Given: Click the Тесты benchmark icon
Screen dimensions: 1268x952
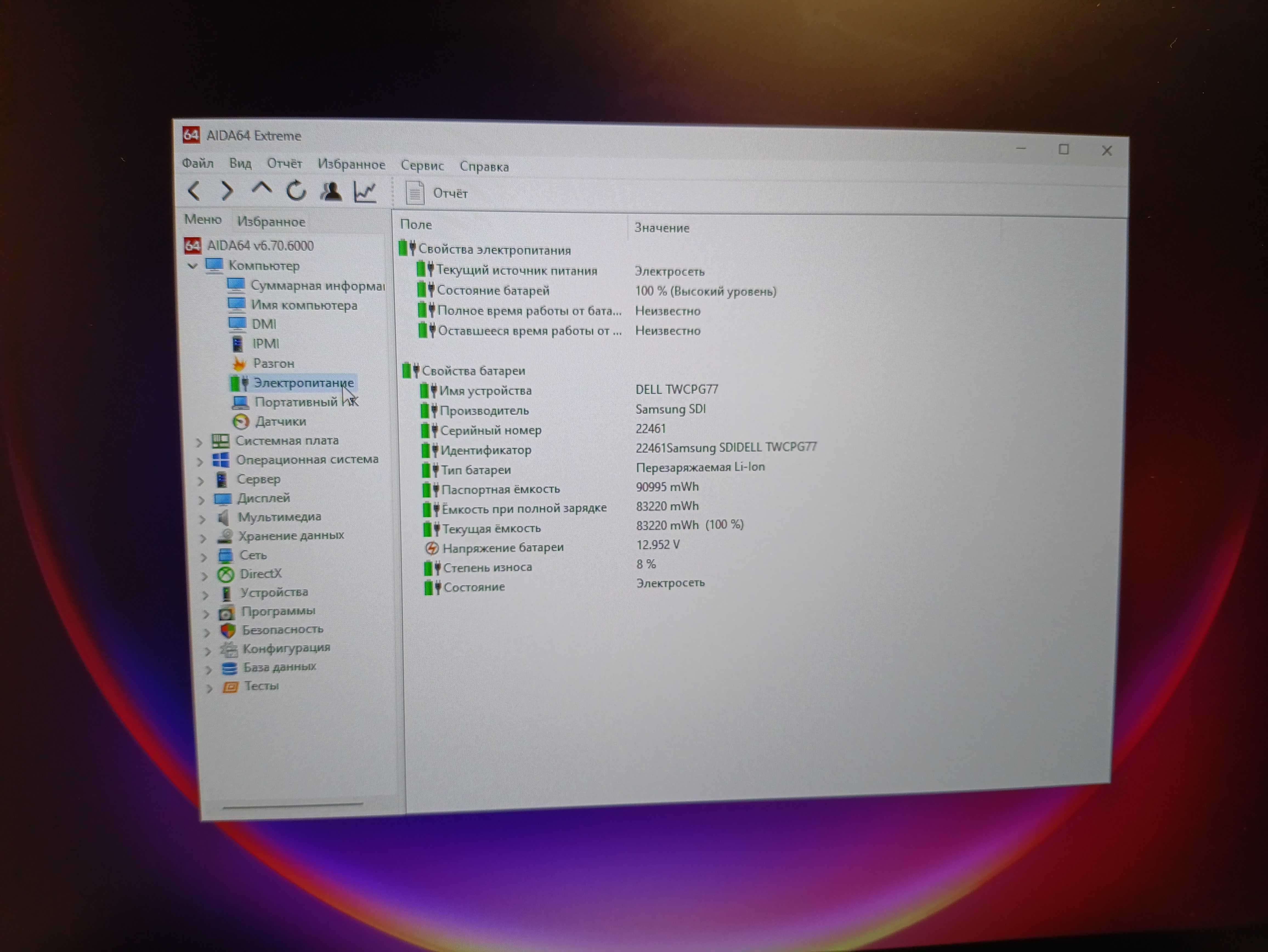Looking at the screenshot, I should tap(230, 687).
